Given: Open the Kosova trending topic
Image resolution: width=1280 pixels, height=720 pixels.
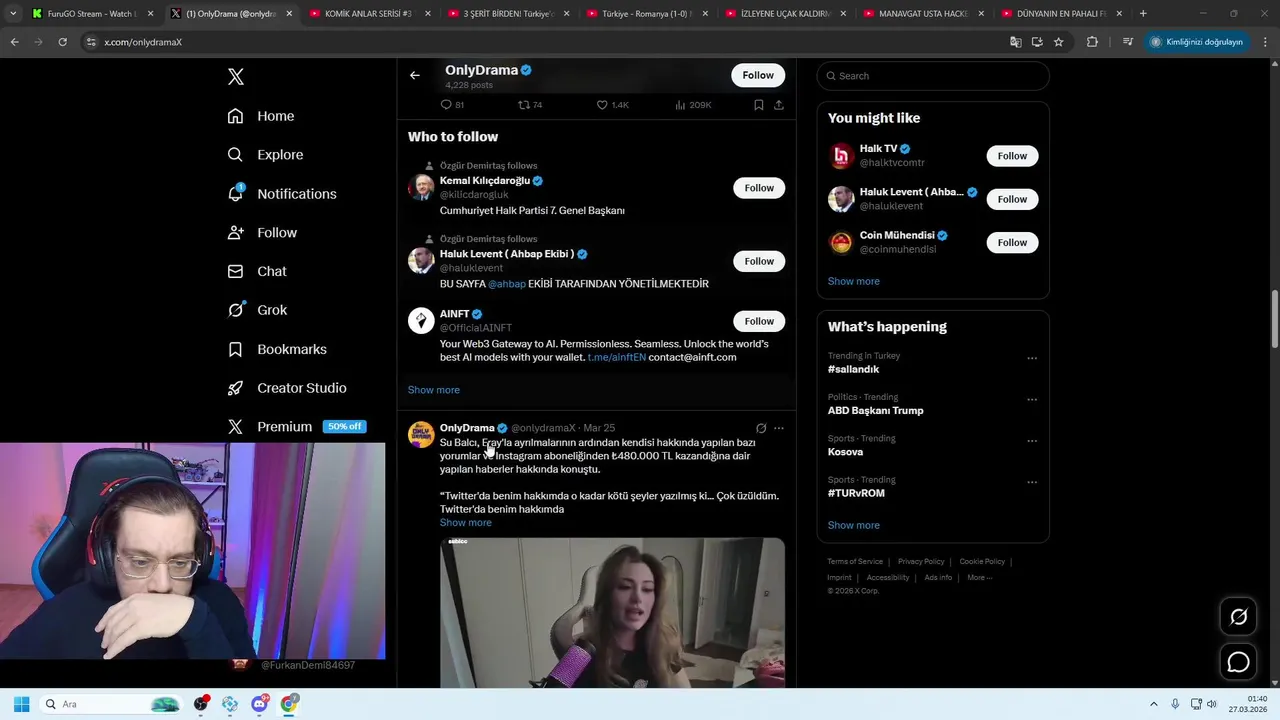Looking at the screenshot, I should tap(845, 452).
